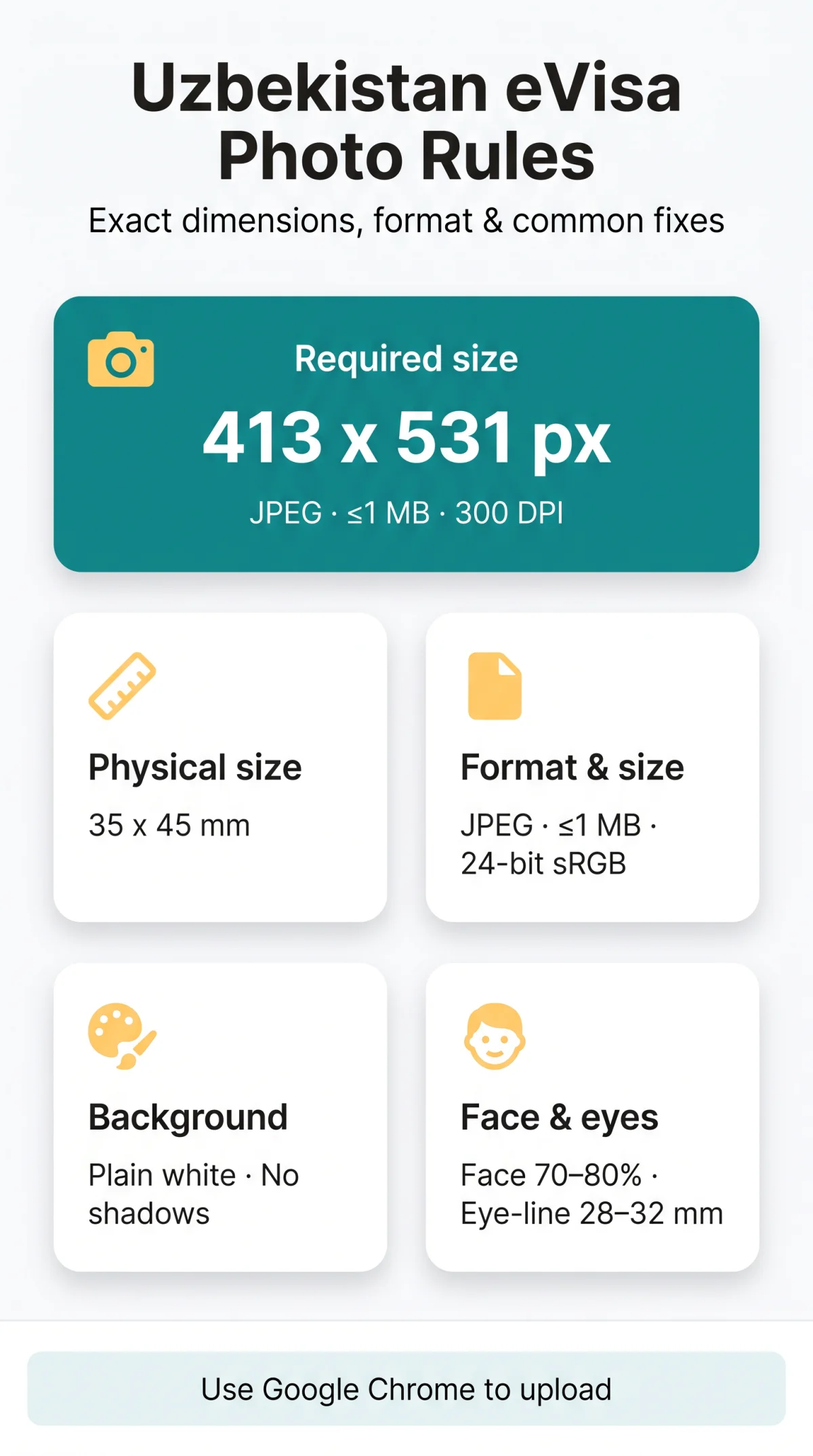
Task: Click the 'Face & eyes' heading
Action: coord(560,1118)
